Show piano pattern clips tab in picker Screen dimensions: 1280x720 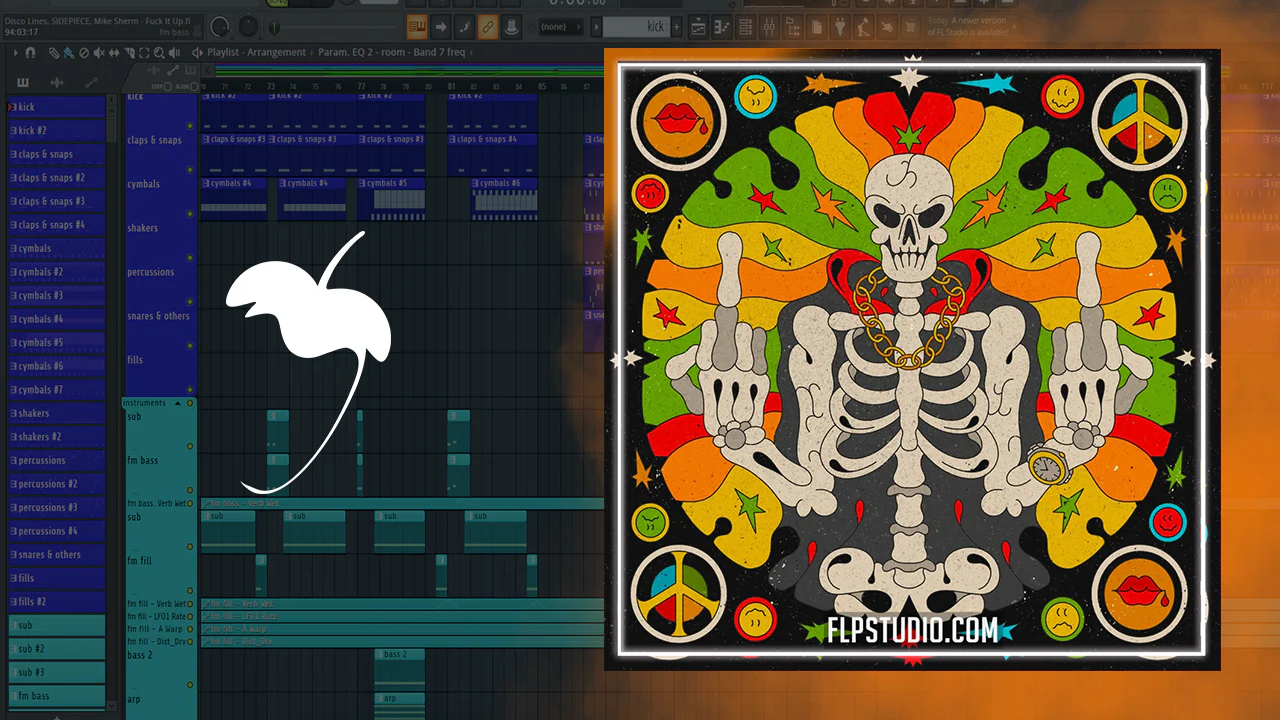pyautogui.click(x=23, y=82)
